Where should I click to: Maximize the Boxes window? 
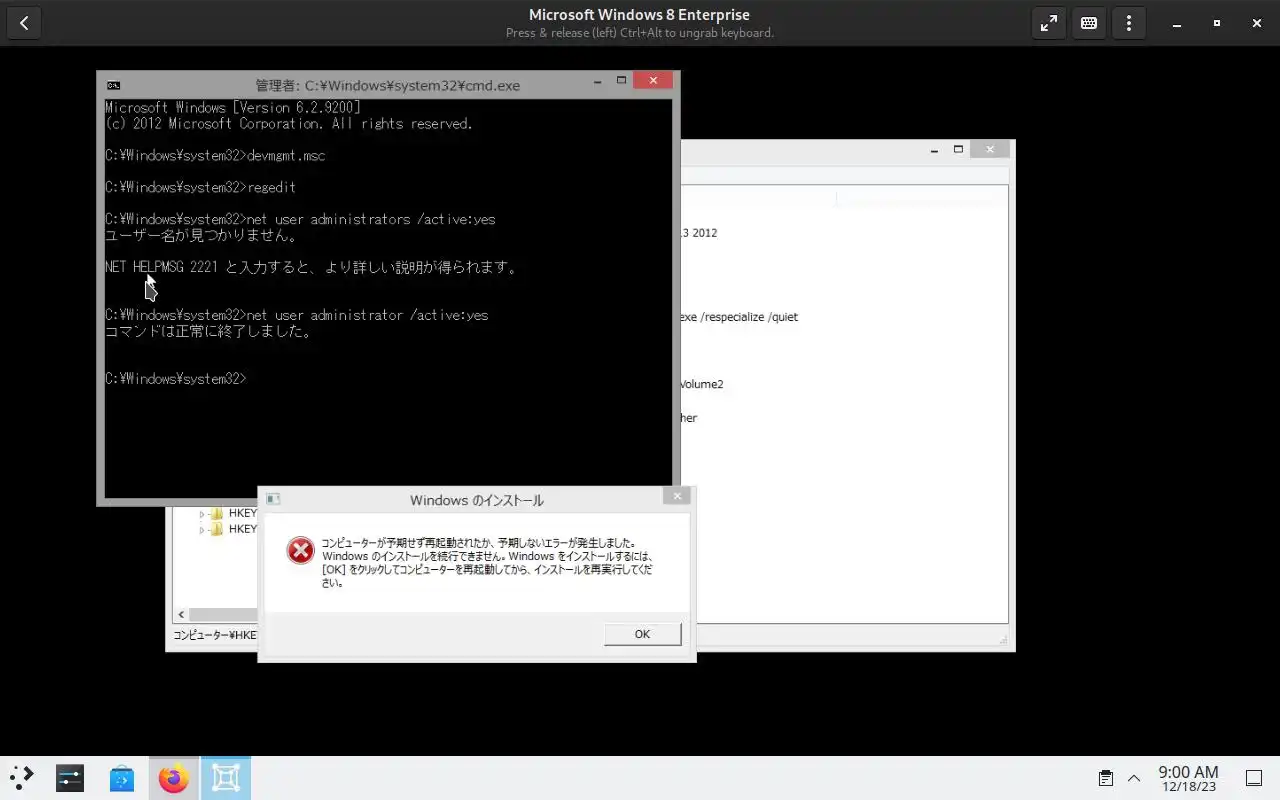(x=1217, y=23)
